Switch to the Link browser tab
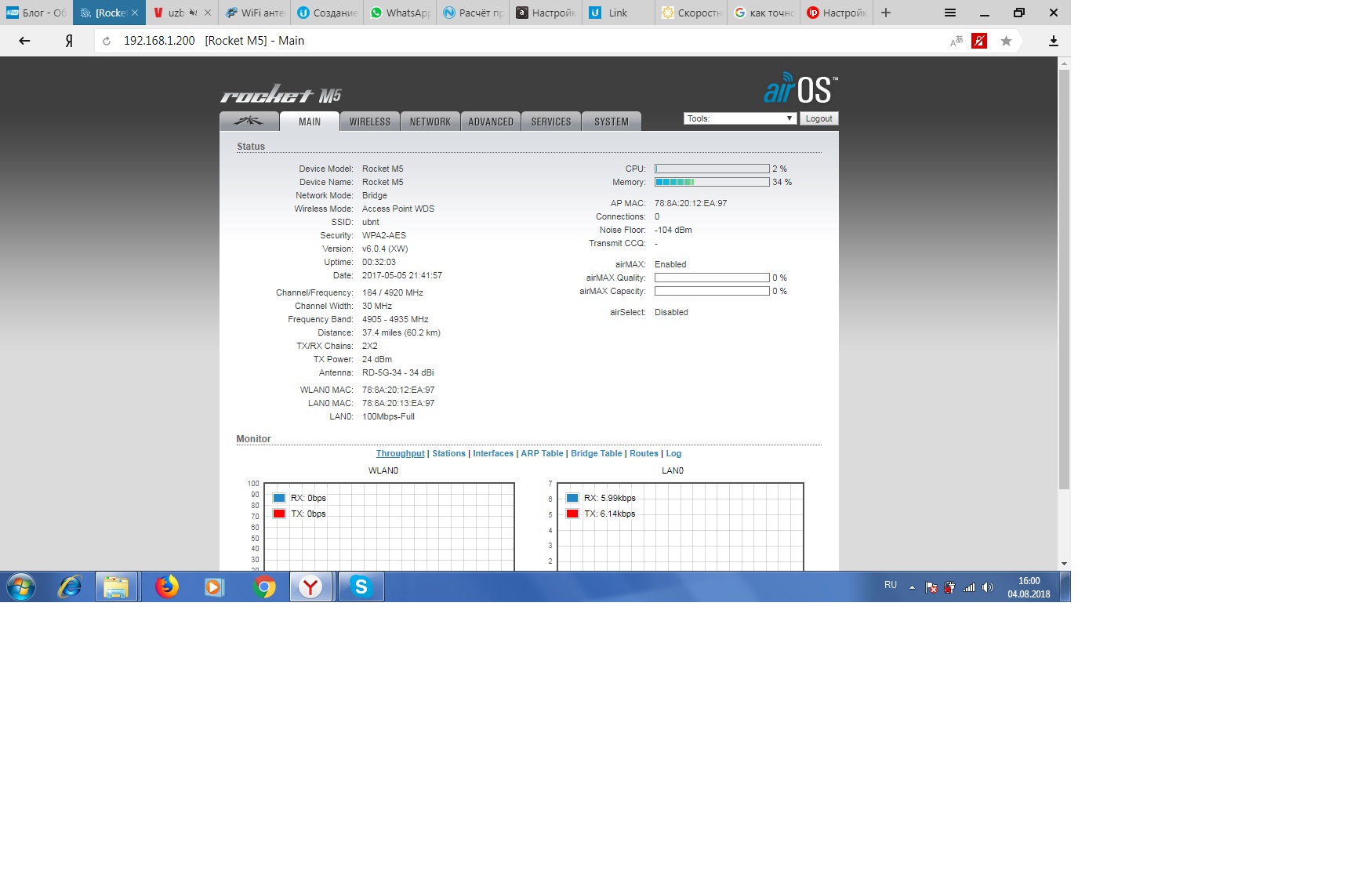This screenshot has width=1372, height=886. pos(619,13)
